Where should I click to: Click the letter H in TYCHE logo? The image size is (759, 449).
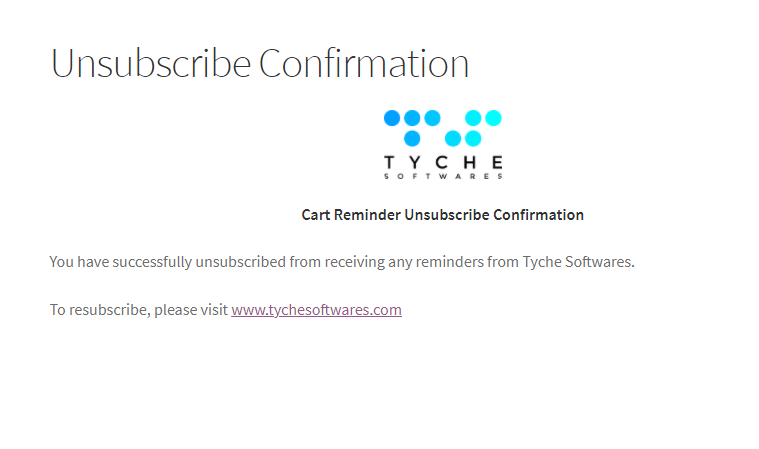pyautogui.click(x=469, y=163)
